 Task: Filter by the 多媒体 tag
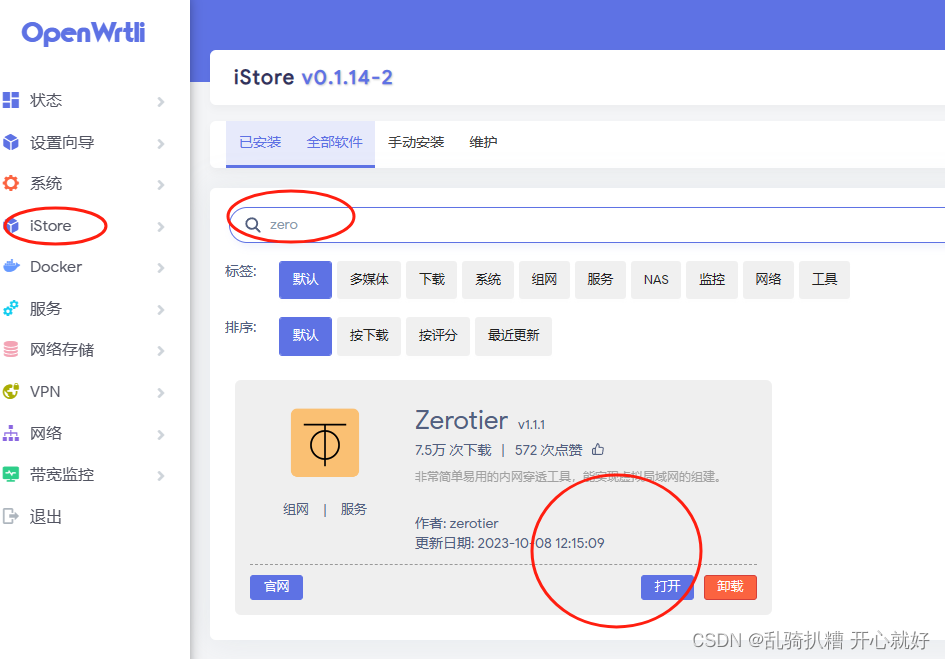pyautogui.click(x=369, y=279)
